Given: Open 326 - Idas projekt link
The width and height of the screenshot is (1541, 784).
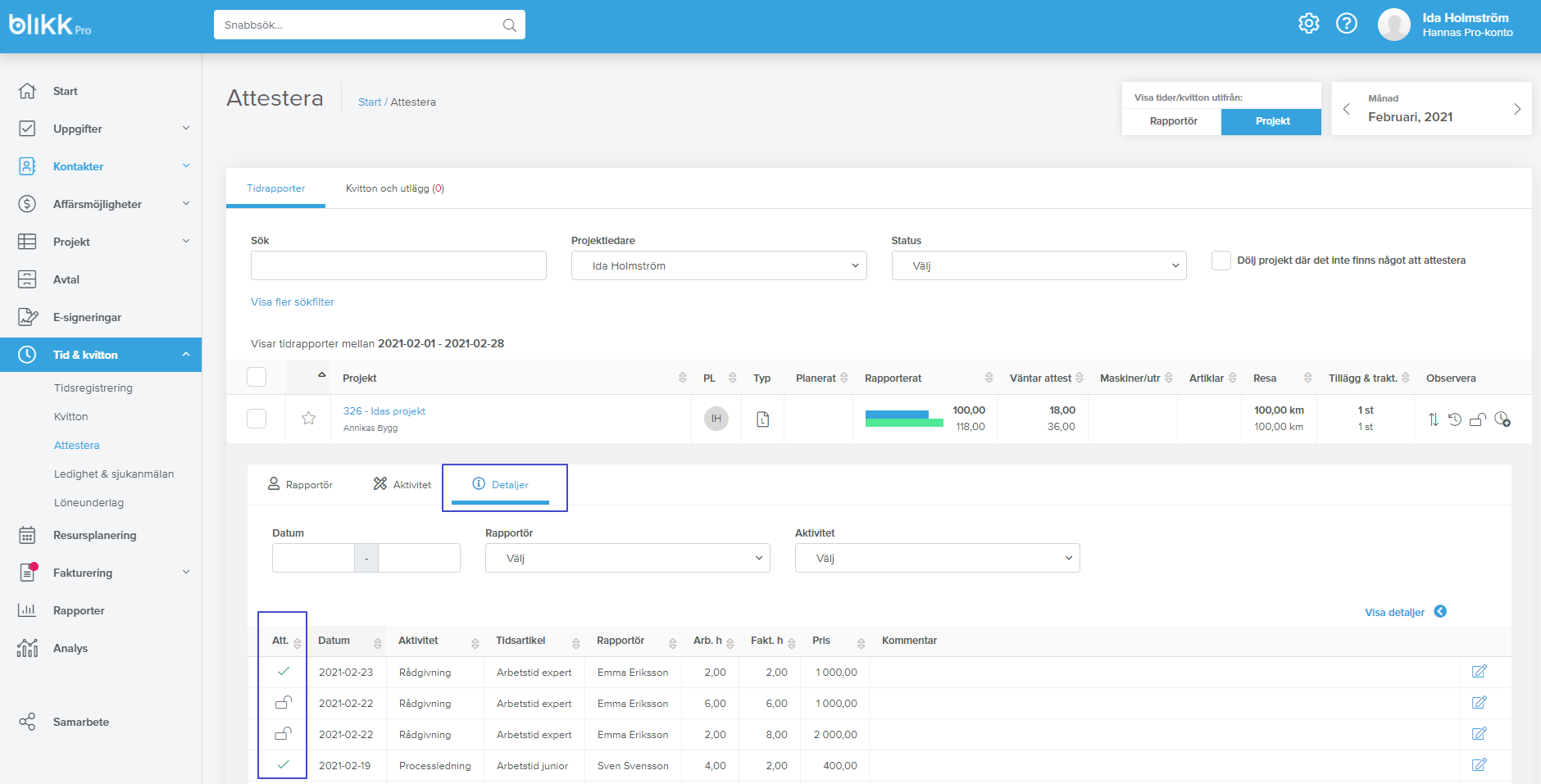Looking at the screenshot, I should pyautogui.click(x=384, y=411).
